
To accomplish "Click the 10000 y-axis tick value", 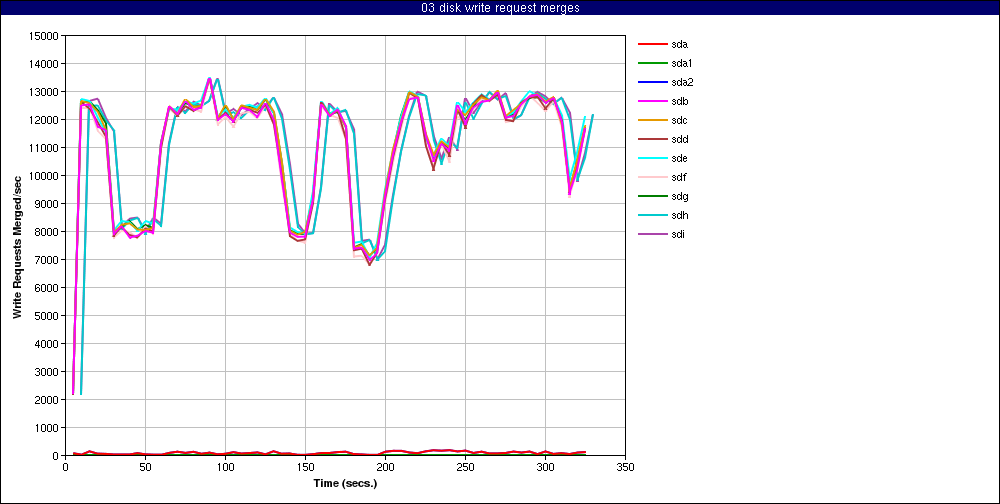I will [44, 175].
